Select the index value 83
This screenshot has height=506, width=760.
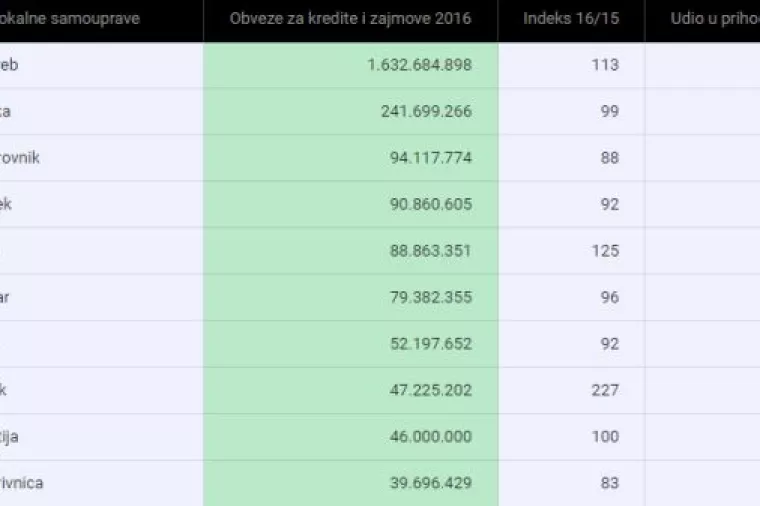pos(609,483)
